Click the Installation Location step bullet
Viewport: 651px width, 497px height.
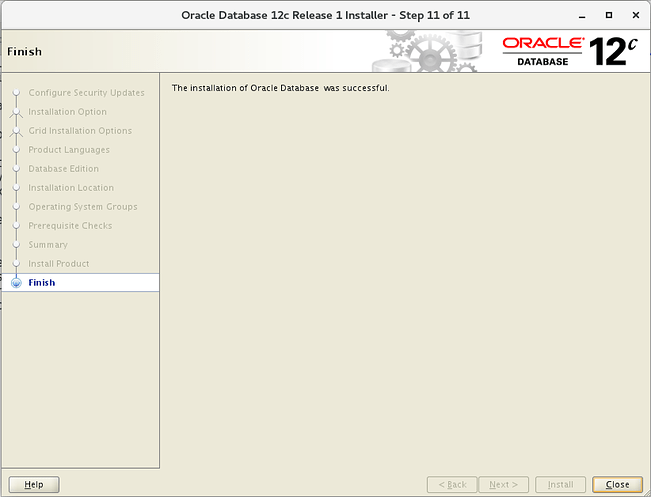16,188
